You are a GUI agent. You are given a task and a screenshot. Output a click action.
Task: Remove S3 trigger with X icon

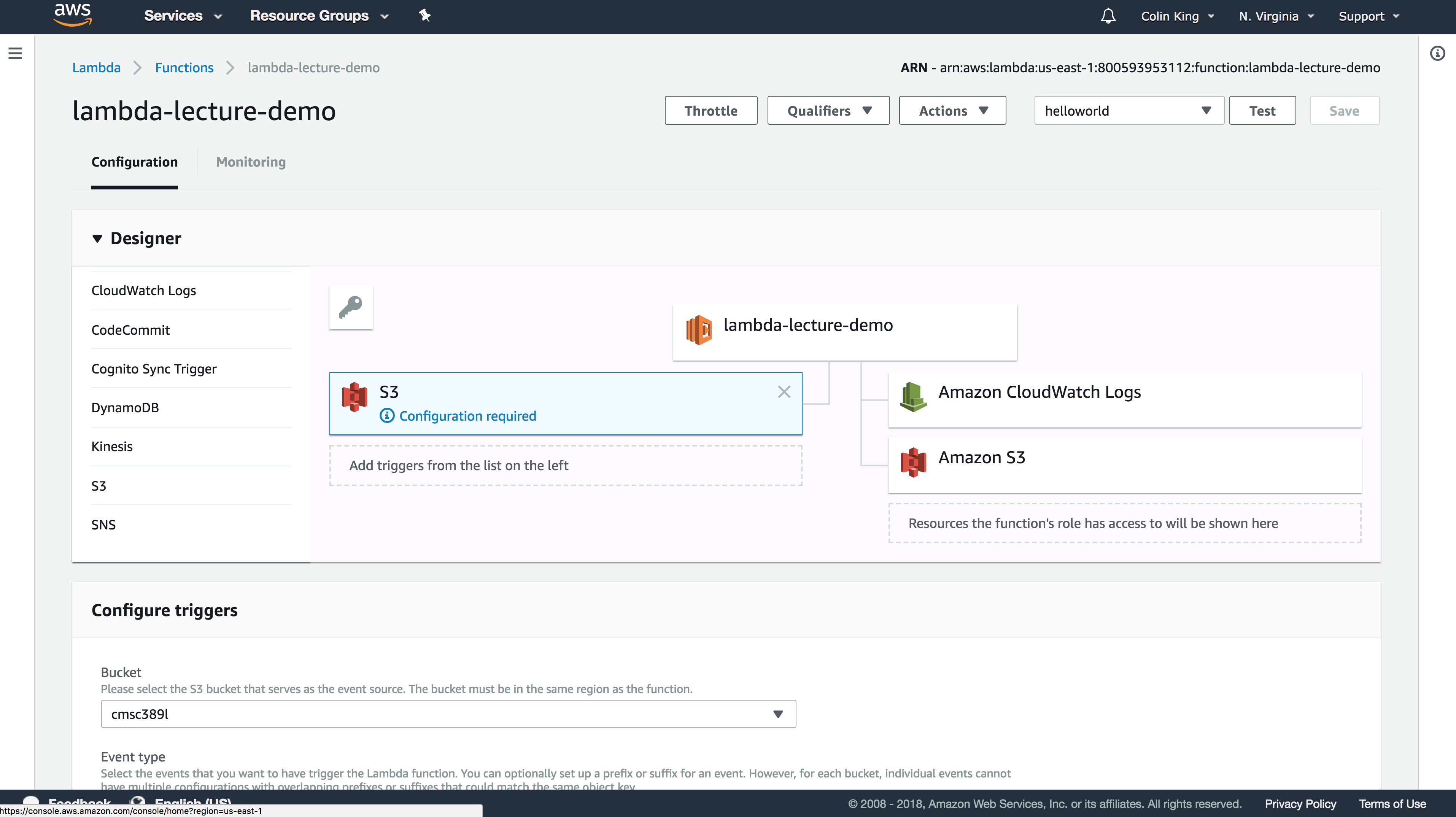tap(784, 392)
